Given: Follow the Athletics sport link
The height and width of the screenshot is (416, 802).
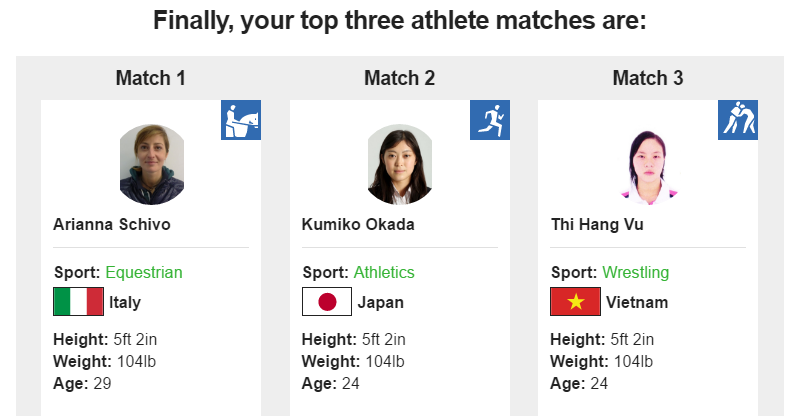Looking at the screenshot, I should [x=384, y=272].
